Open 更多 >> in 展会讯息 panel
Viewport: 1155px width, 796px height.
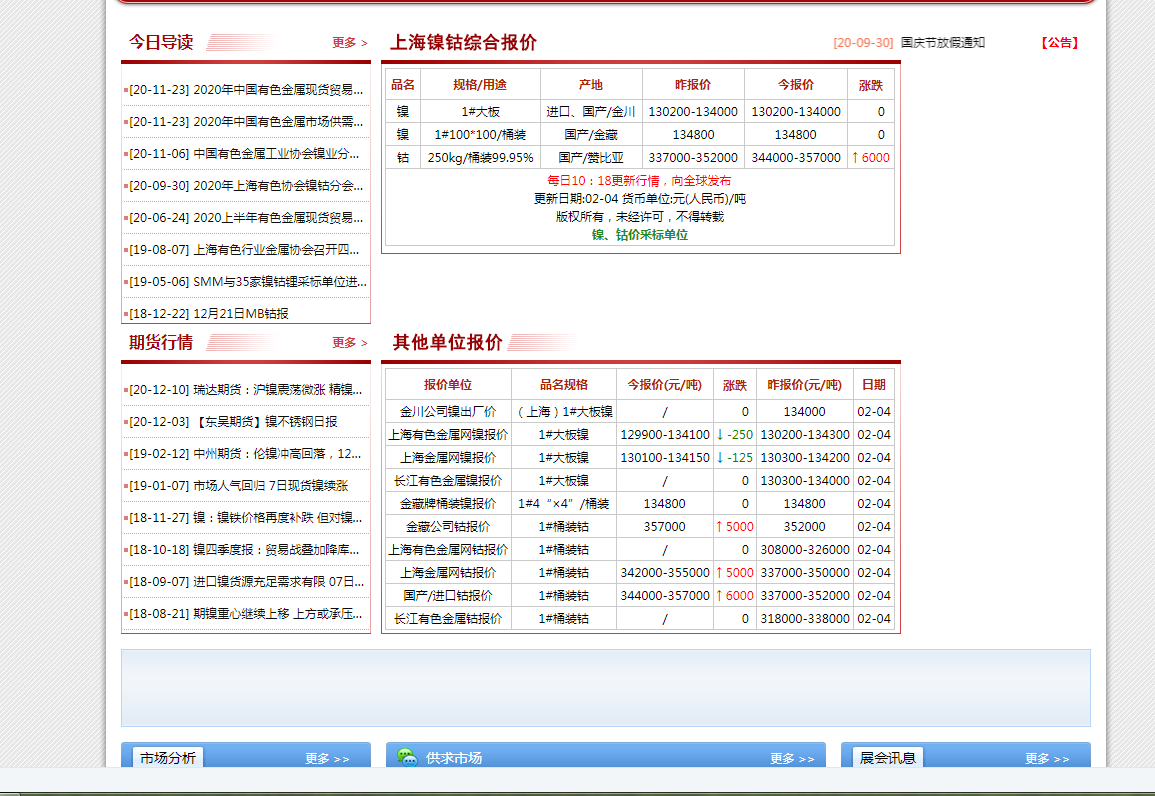[x=1047, y=758]
